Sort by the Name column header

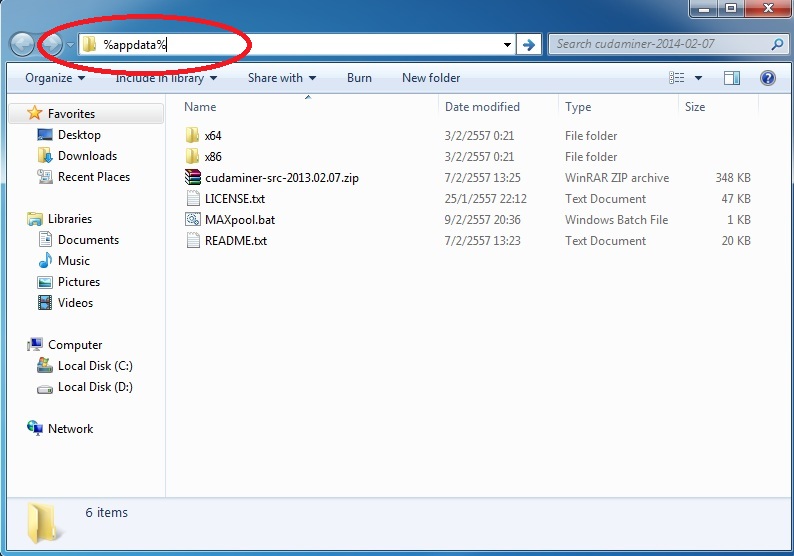tap(200, 107)
